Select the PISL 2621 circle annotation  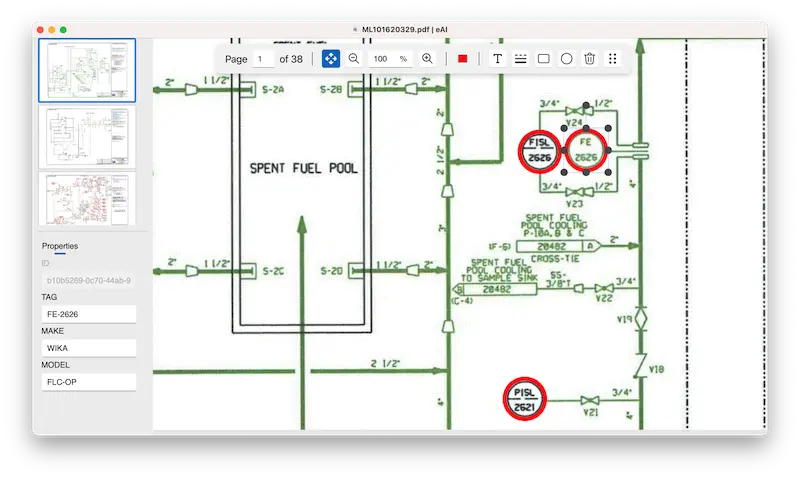(524, 399)
